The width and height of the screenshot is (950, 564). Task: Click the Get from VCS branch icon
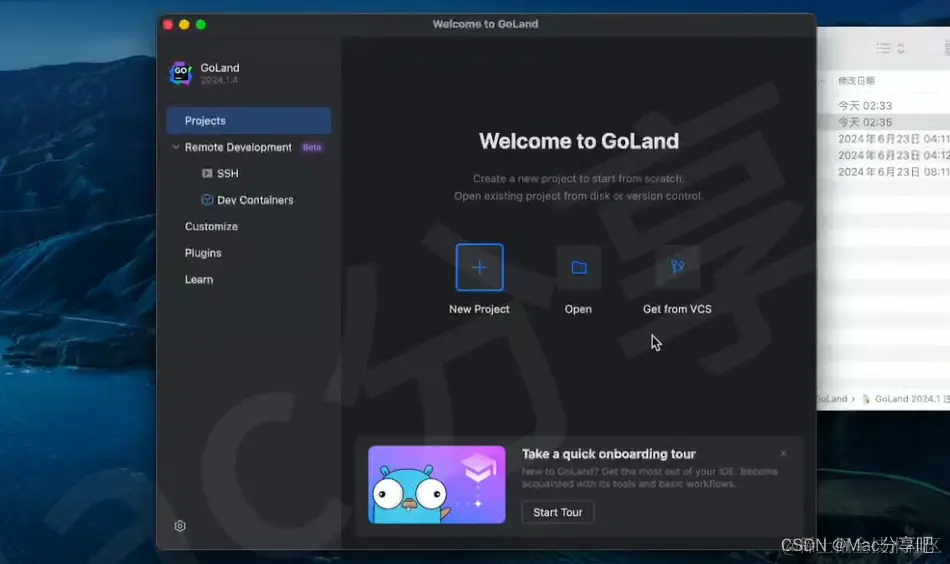[x=677, y=267]
